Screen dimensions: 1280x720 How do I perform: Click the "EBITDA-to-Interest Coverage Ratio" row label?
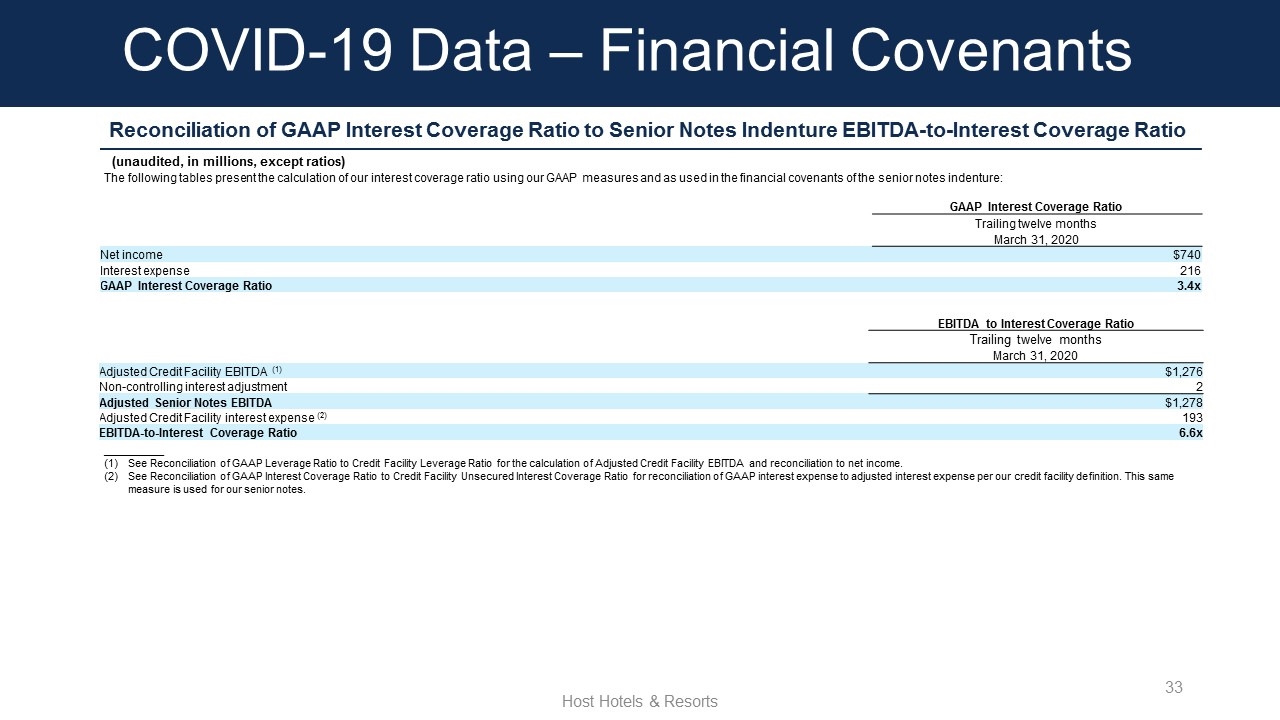(x=198, y=433)
